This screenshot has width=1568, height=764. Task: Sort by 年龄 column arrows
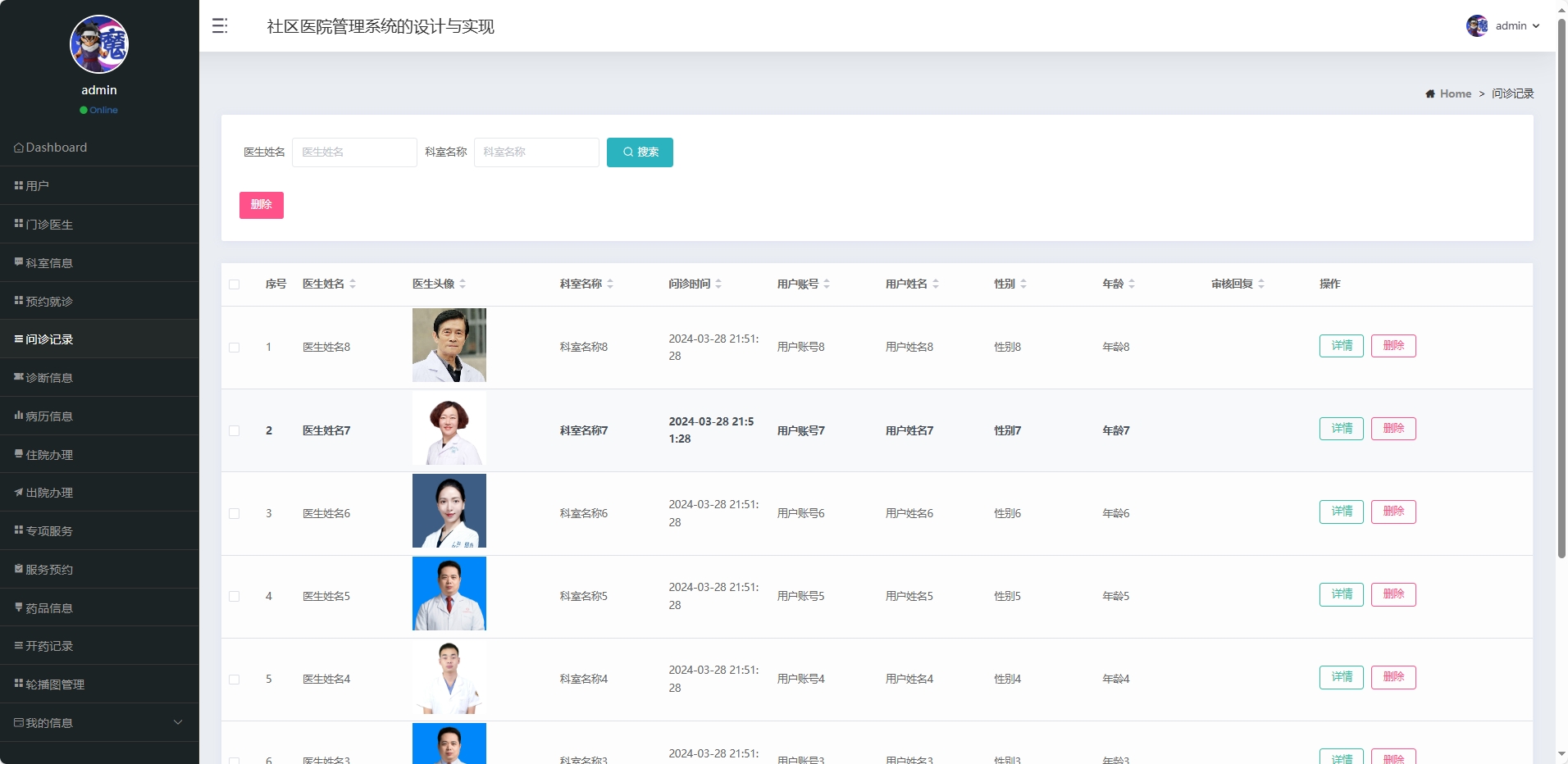point(1132,284)
